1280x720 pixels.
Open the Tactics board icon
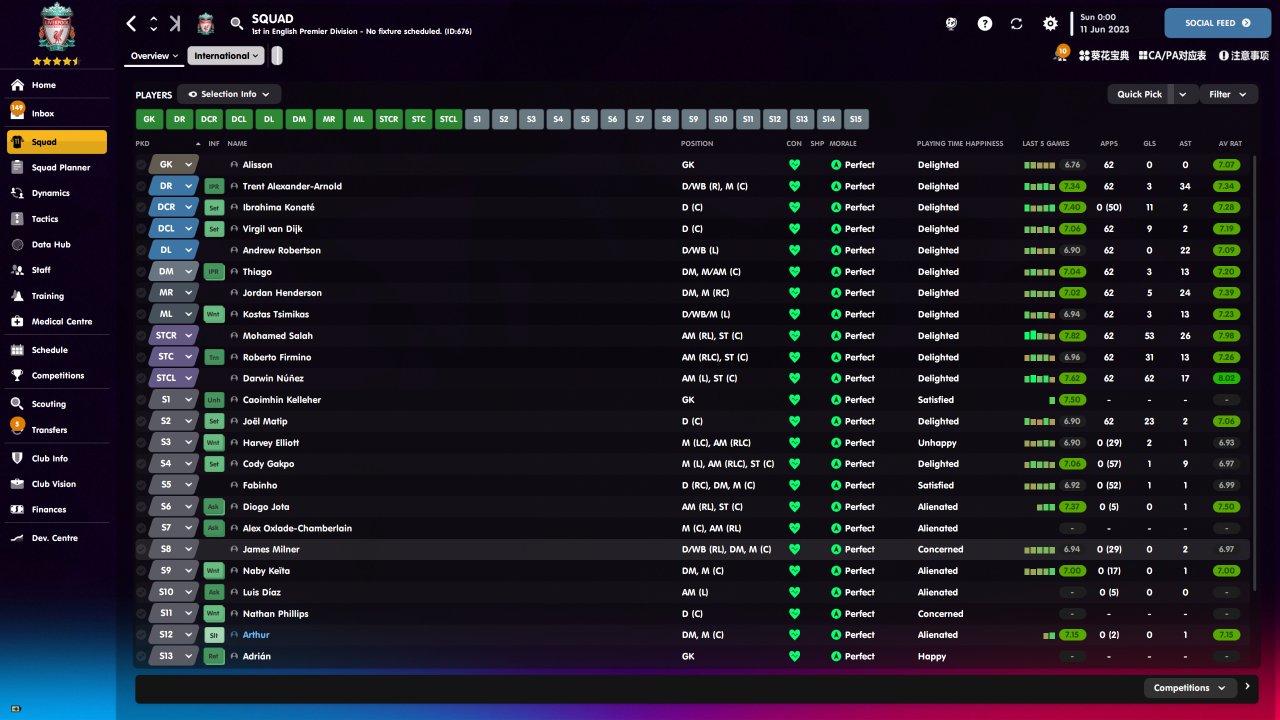(x=17, y=219)
